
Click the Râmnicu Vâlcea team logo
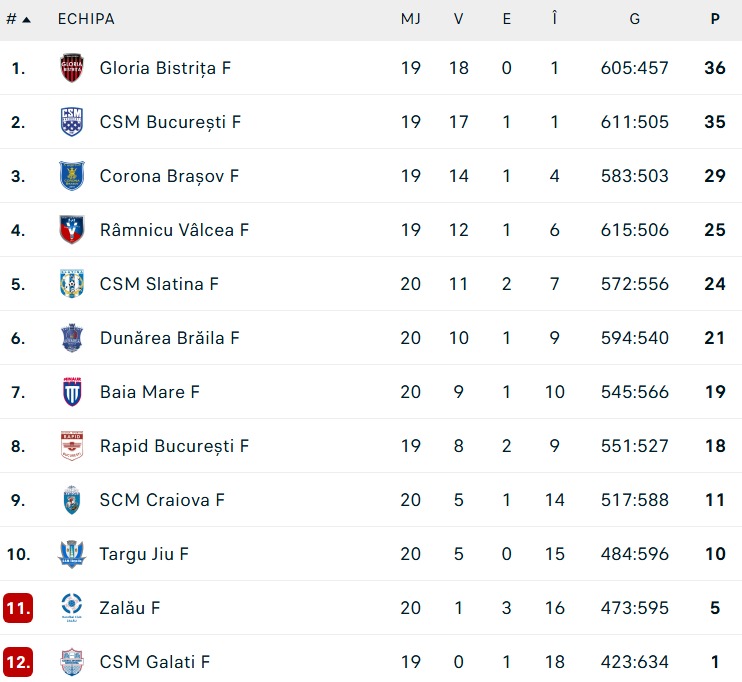(x=72, y=230)
